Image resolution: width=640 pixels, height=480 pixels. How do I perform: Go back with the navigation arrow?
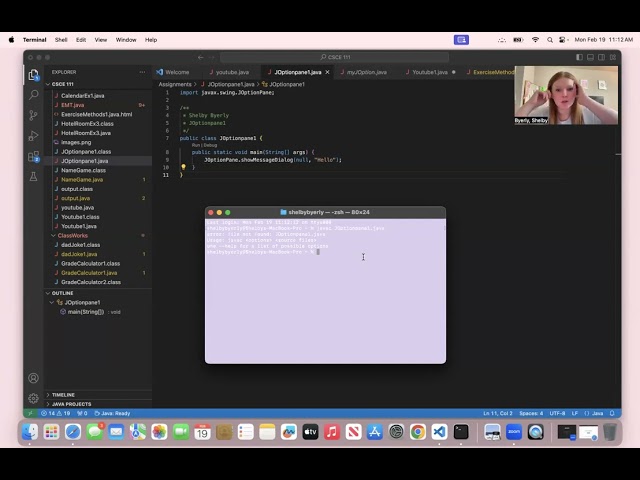point(200,57)
